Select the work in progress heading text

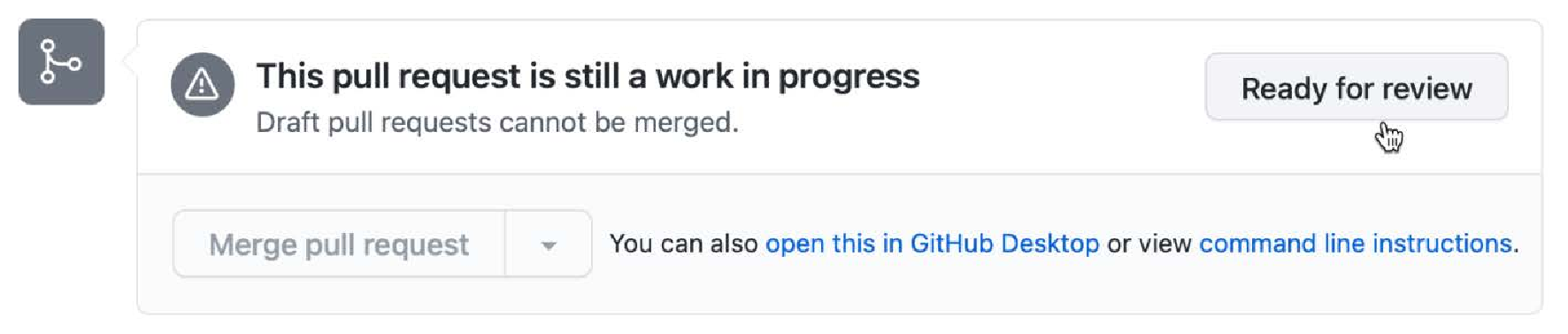588,77
